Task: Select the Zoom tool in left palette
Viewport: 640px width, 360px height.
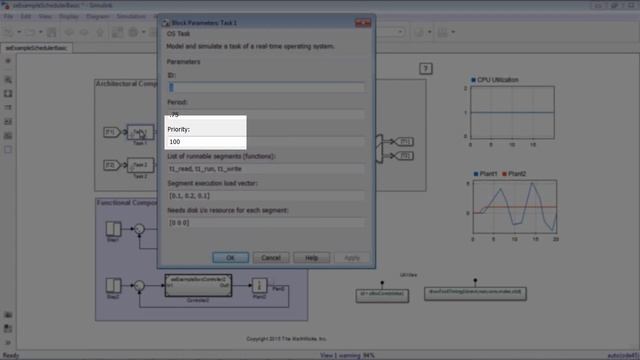Action: coord(8,80)
